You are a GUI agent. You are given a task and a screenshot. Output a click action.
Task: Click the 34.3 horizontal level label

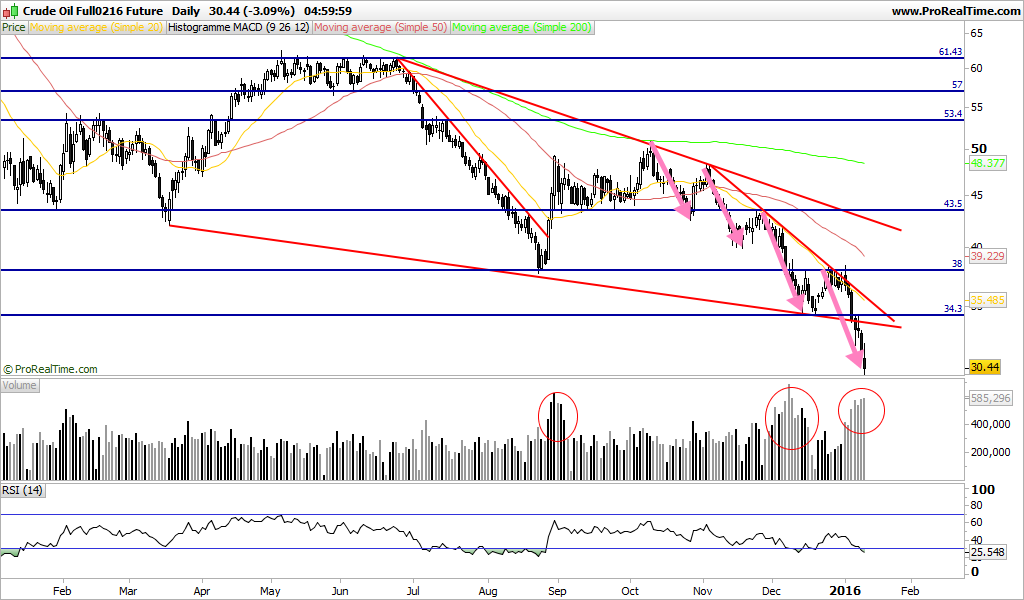point(953,308)
